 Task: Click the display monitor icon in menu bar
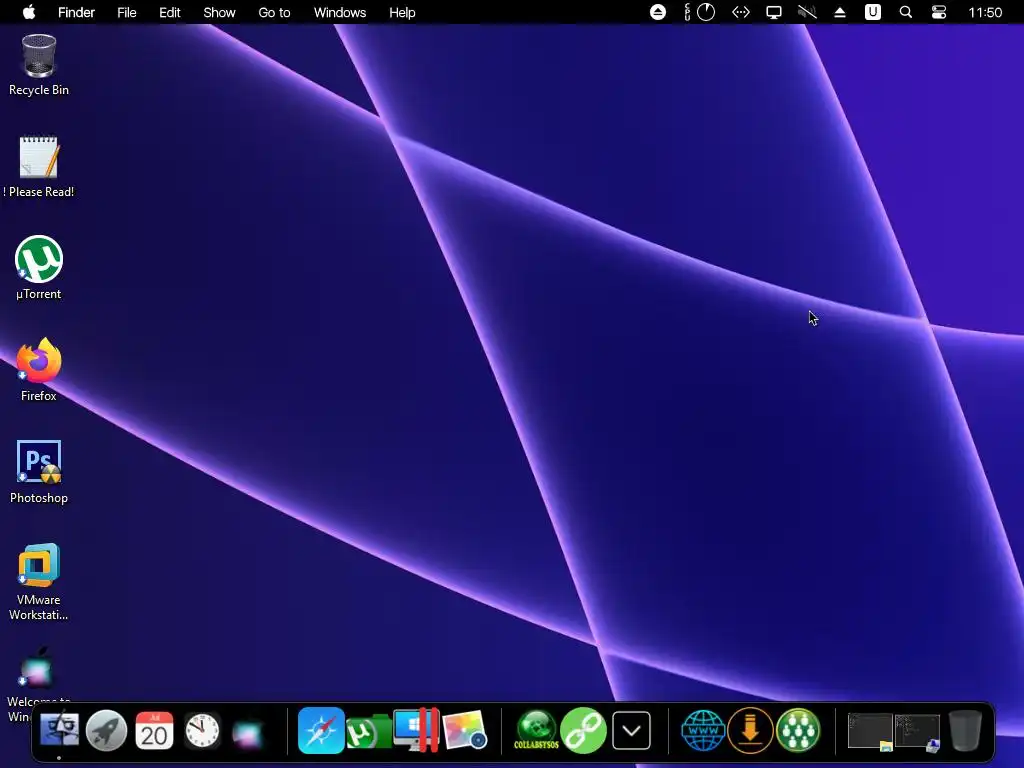pos(774,12)
